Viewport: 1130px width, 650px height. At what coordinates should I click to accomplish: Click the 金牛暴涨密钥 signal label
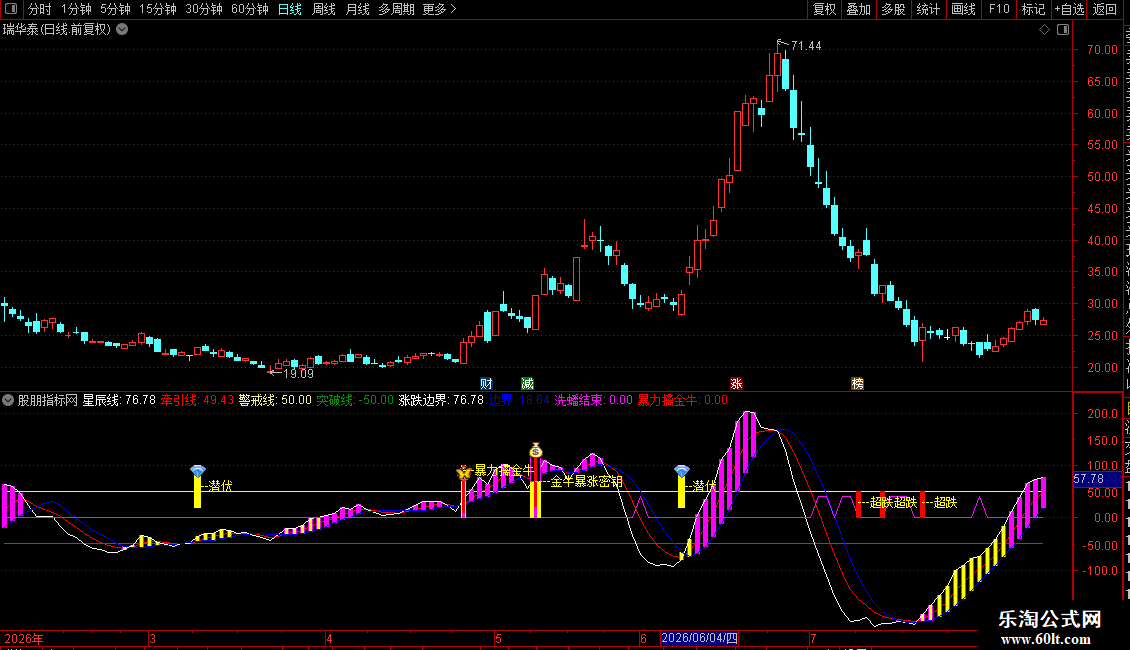587,481
